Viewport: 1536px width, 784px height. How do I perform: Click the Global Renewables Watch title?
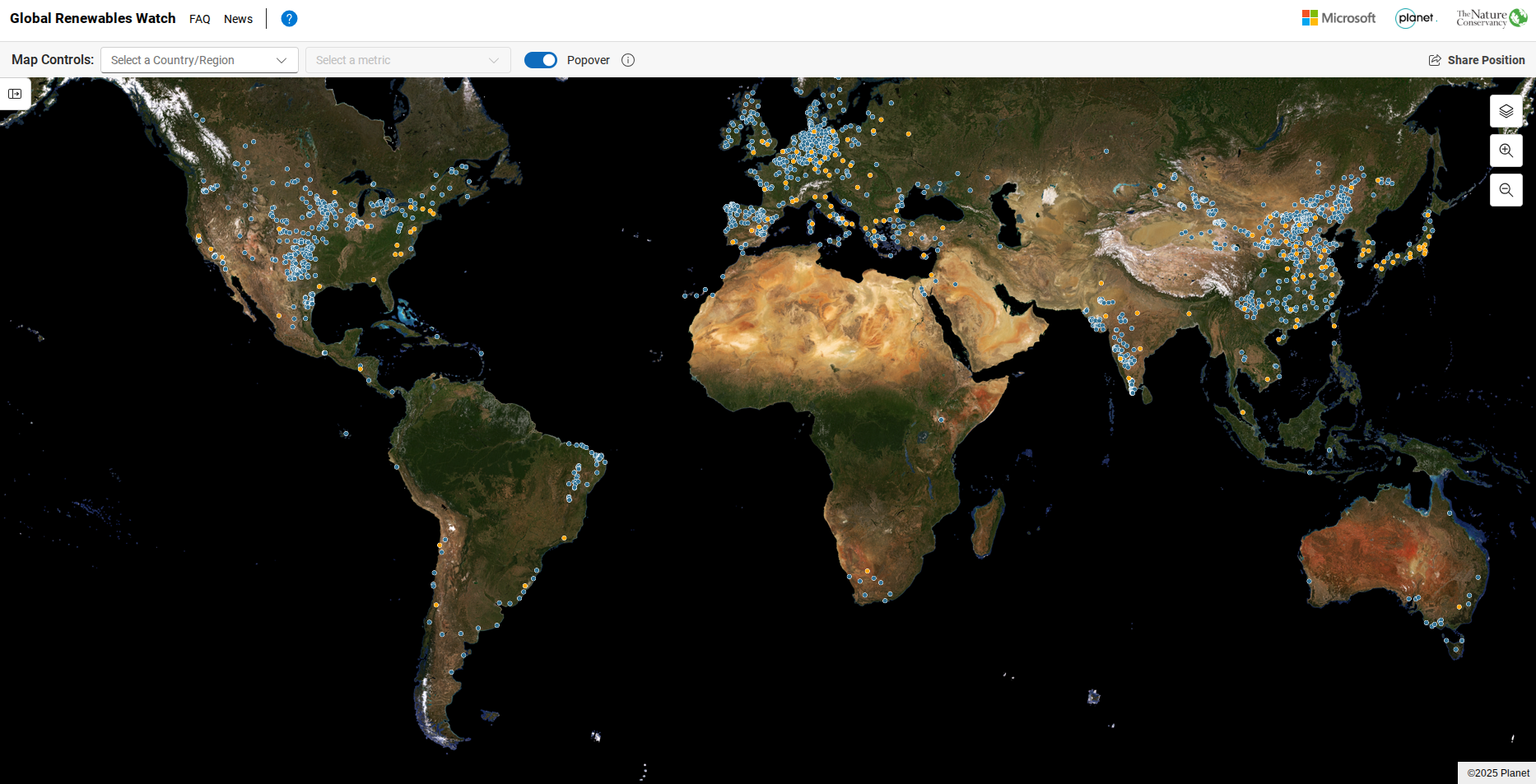coord(93,17)
